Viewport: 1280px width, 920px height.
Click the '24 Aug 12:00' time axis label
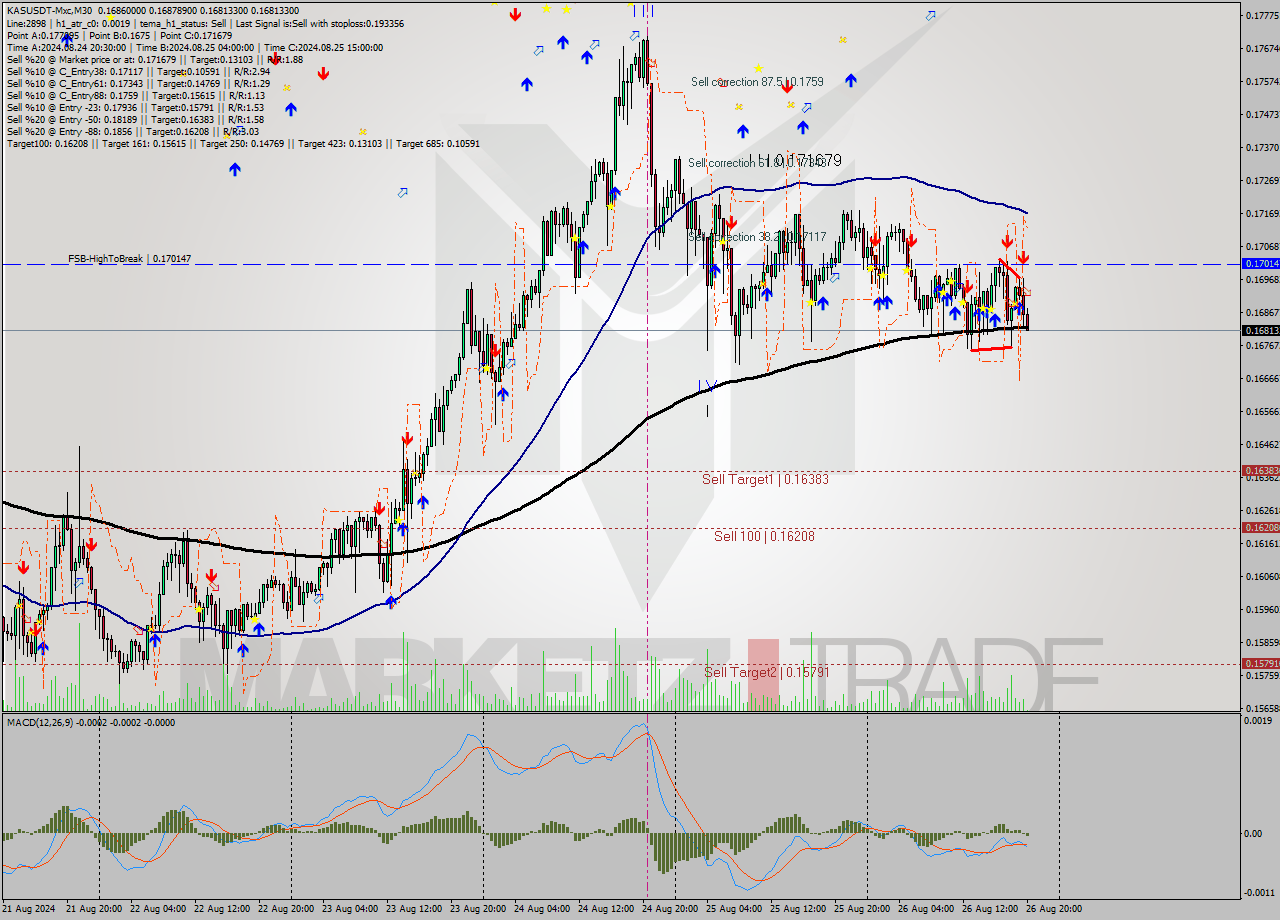point(607,909)
